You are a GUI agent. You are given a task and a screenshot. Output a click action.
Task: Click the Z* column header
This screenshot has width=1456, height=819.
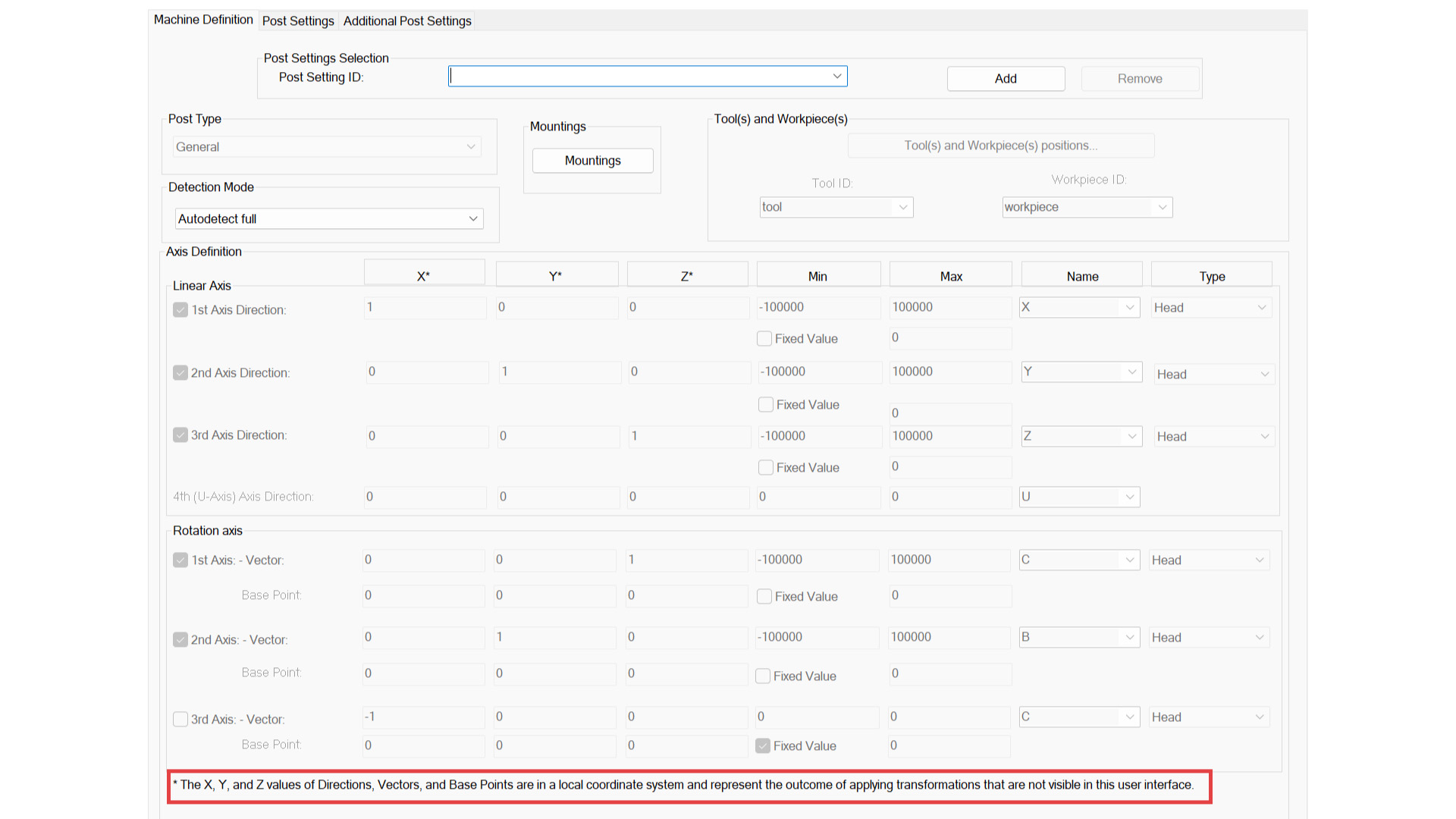pos(687,274)
